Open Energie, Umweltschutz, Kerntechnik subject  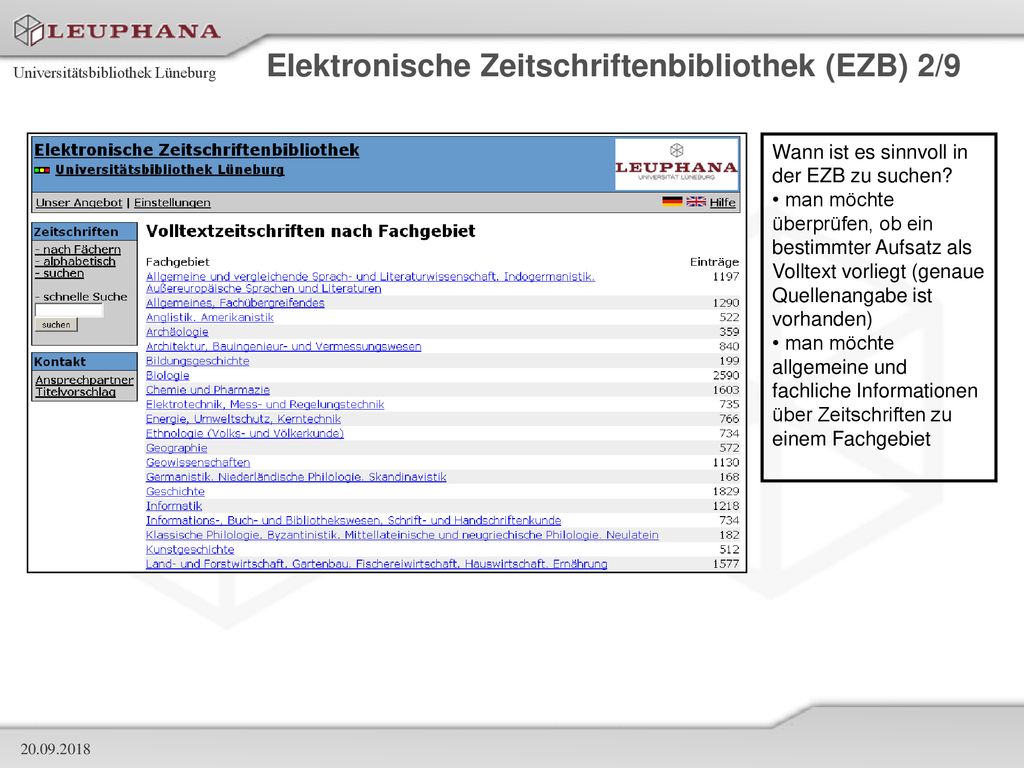pos(243,419)
